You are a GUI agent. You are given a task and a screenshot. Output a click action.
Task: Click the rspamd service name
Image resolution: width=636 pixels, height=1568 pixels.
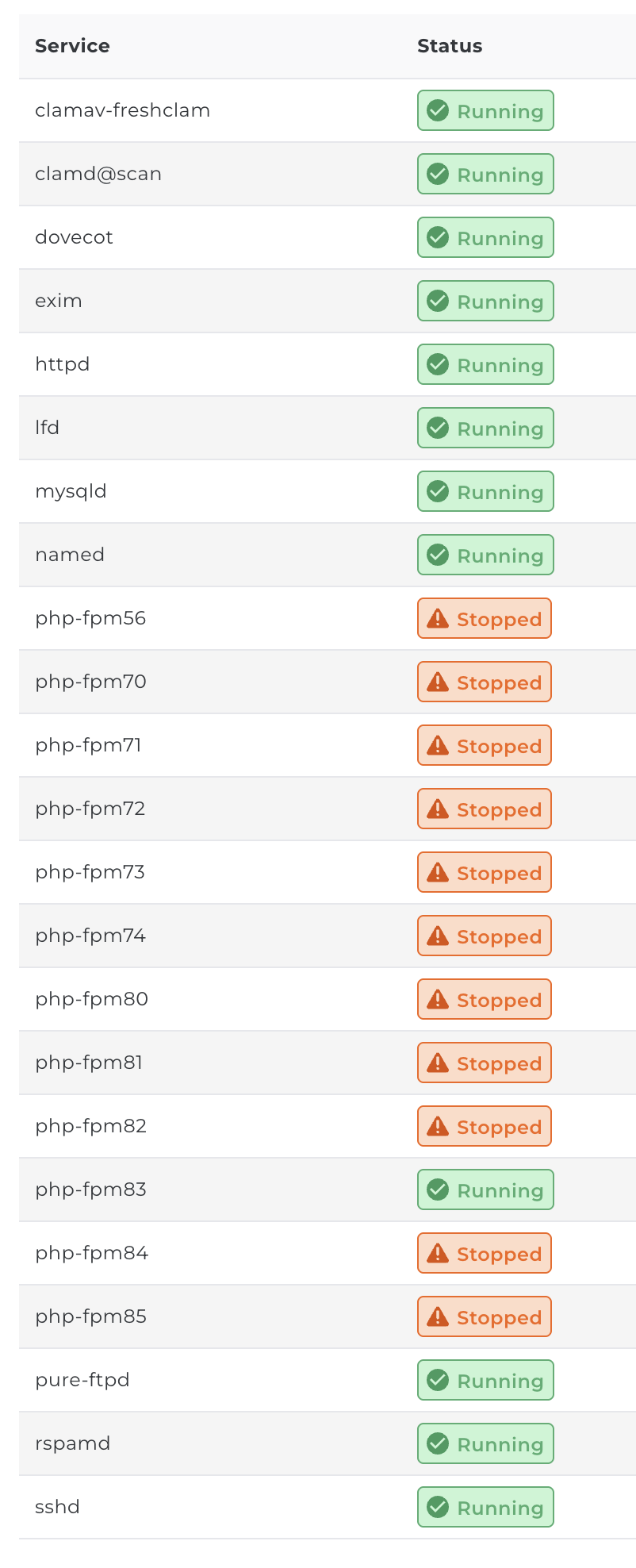tap(72, 1443)
